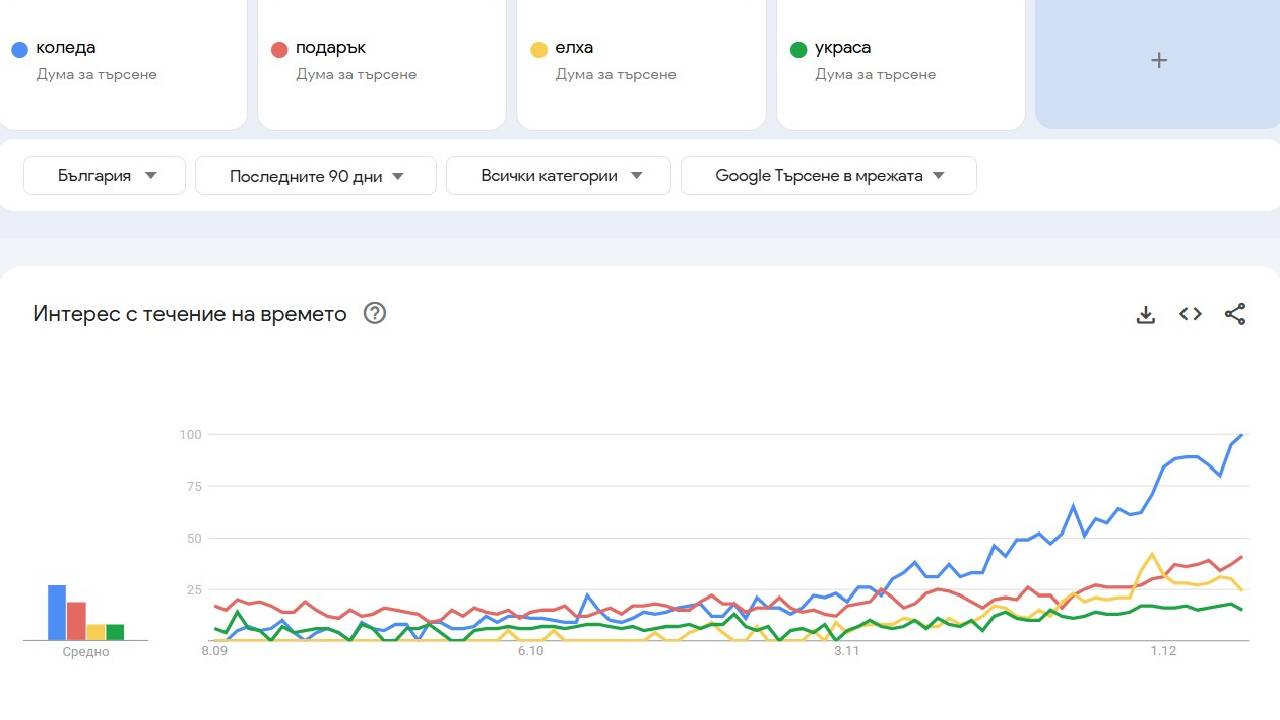Screen dimensions: 1280x720
Task: Click the елха term label
Action: 574,47
